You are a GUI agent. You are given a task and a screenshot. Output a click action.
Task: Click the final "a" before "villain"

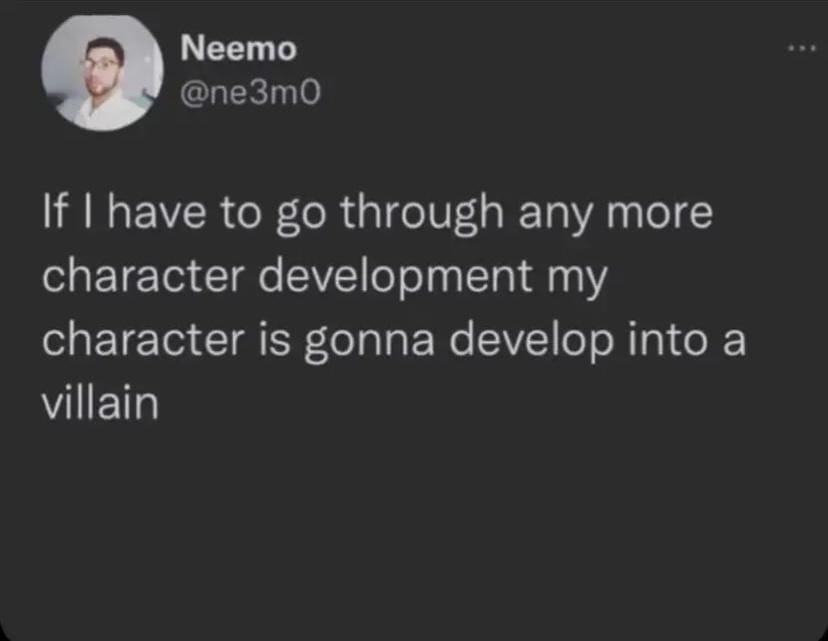click(x=735, y=340)
